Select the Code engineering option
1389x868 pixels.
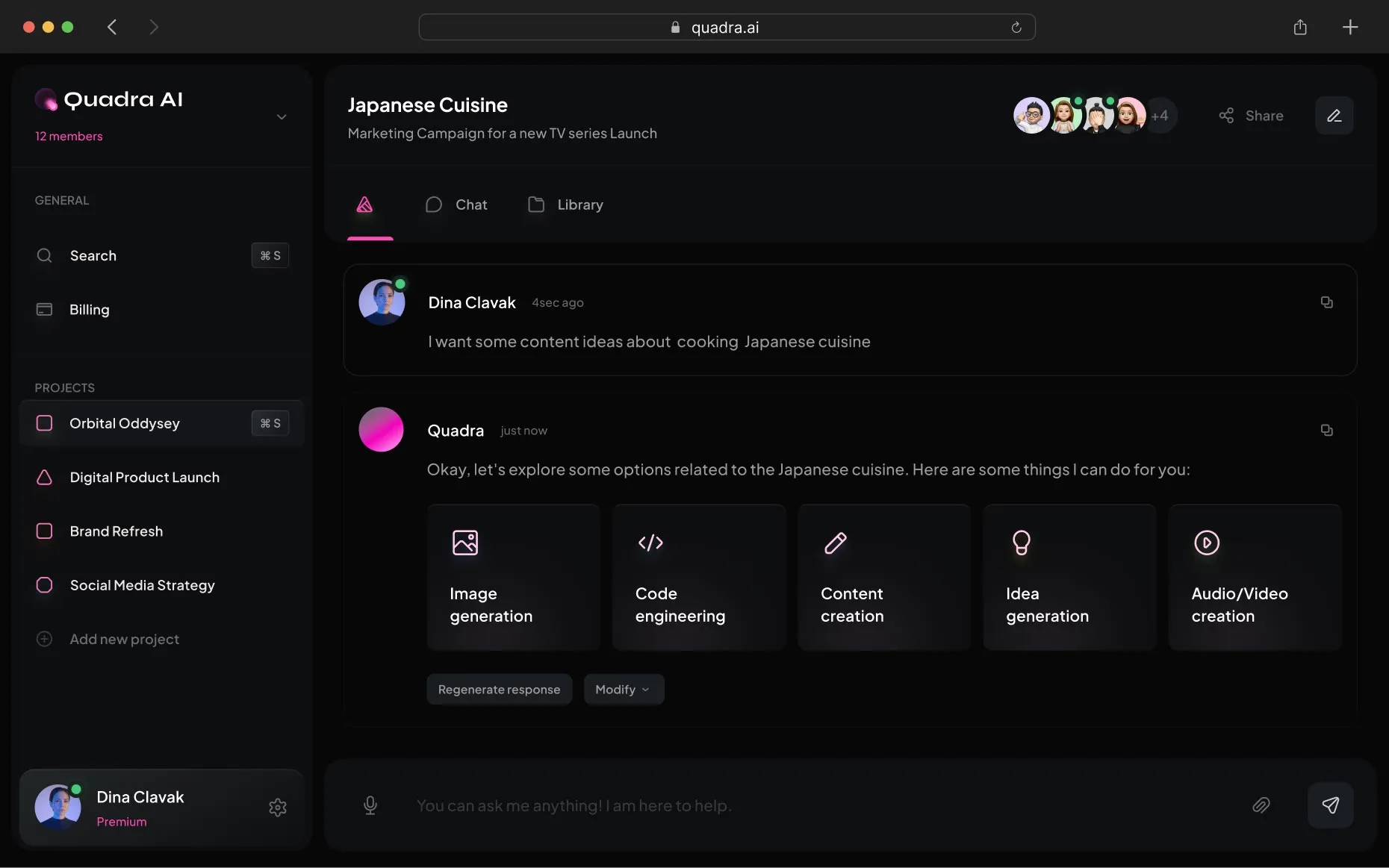click(698, 577)
